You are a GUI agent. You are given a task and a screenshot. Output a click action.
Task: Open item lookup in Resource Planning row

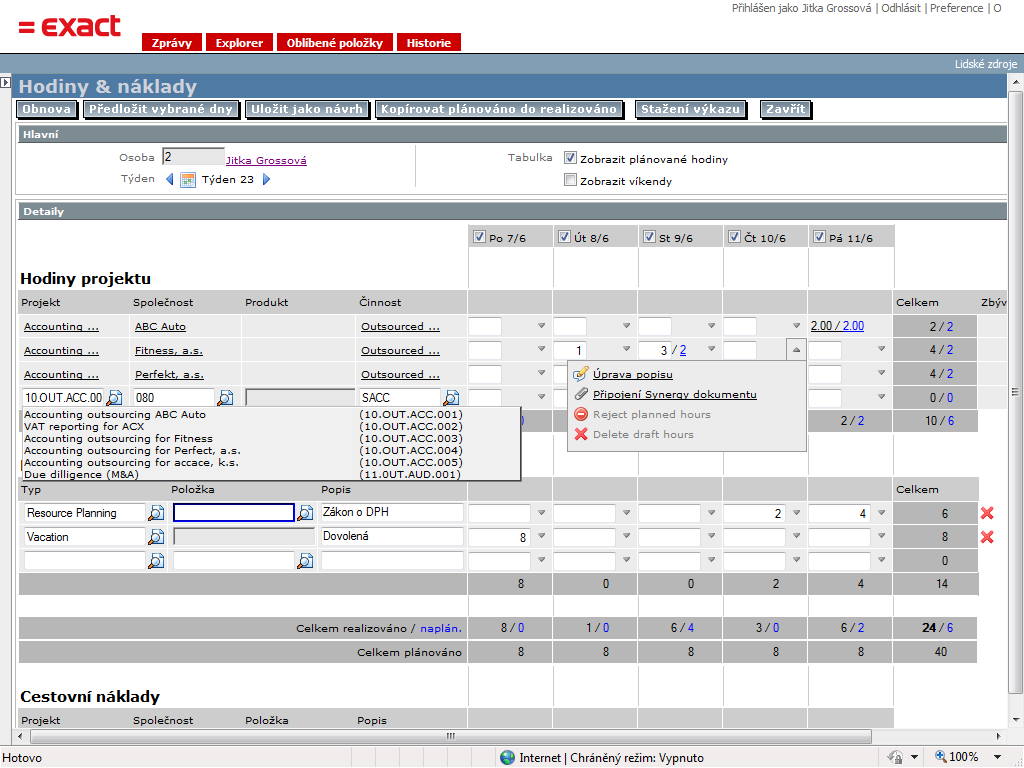point(305,513)
